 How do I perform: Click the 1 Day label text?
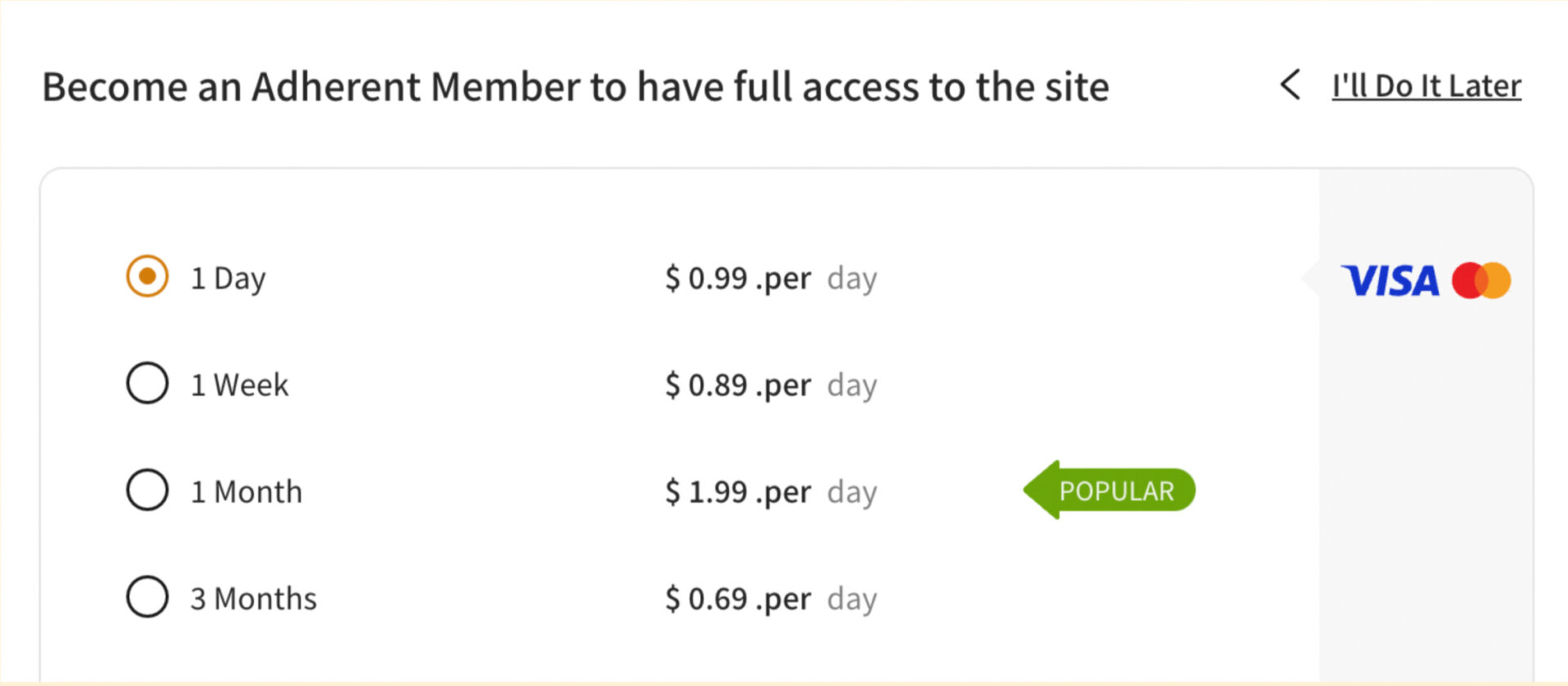click(227, 278)
